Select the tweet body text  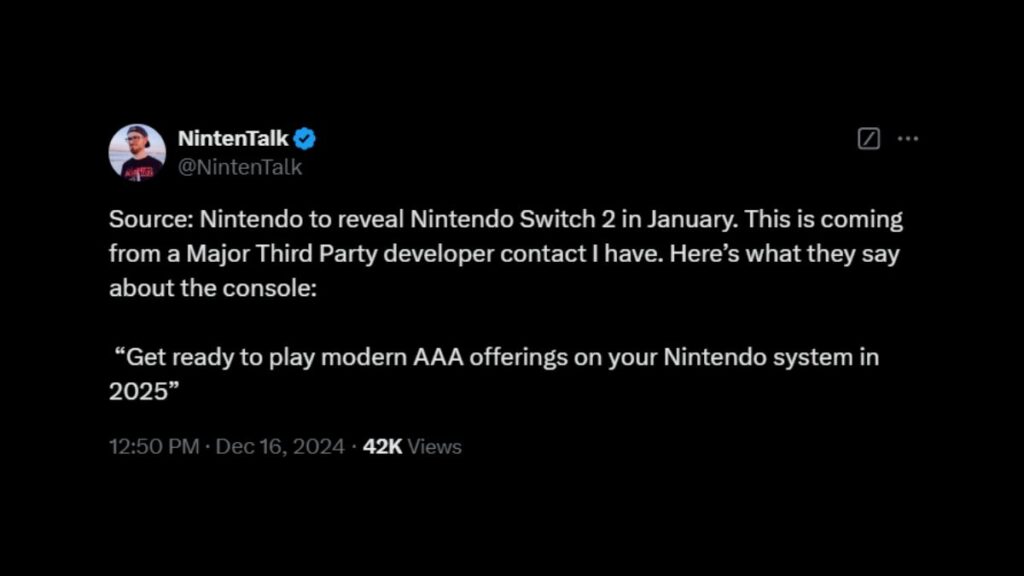click(x=500, y=253)
